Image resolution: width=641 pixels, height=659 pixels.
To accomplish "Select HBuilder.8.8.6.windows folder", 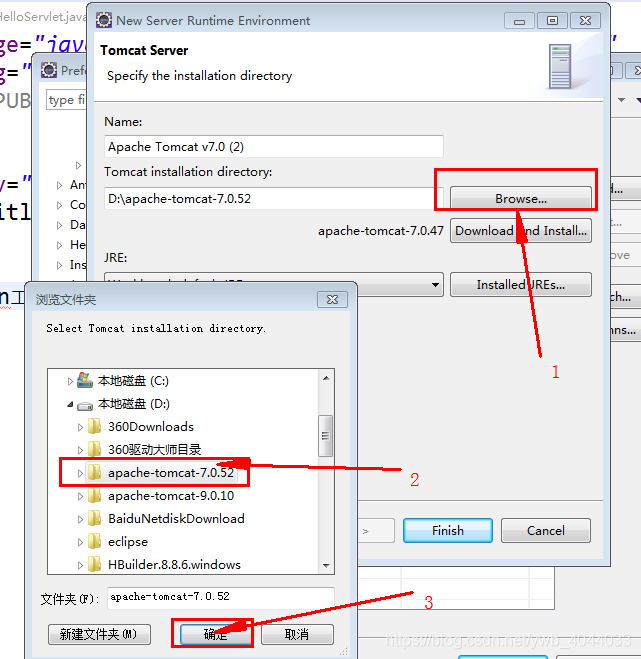I will tap(174, 564).
